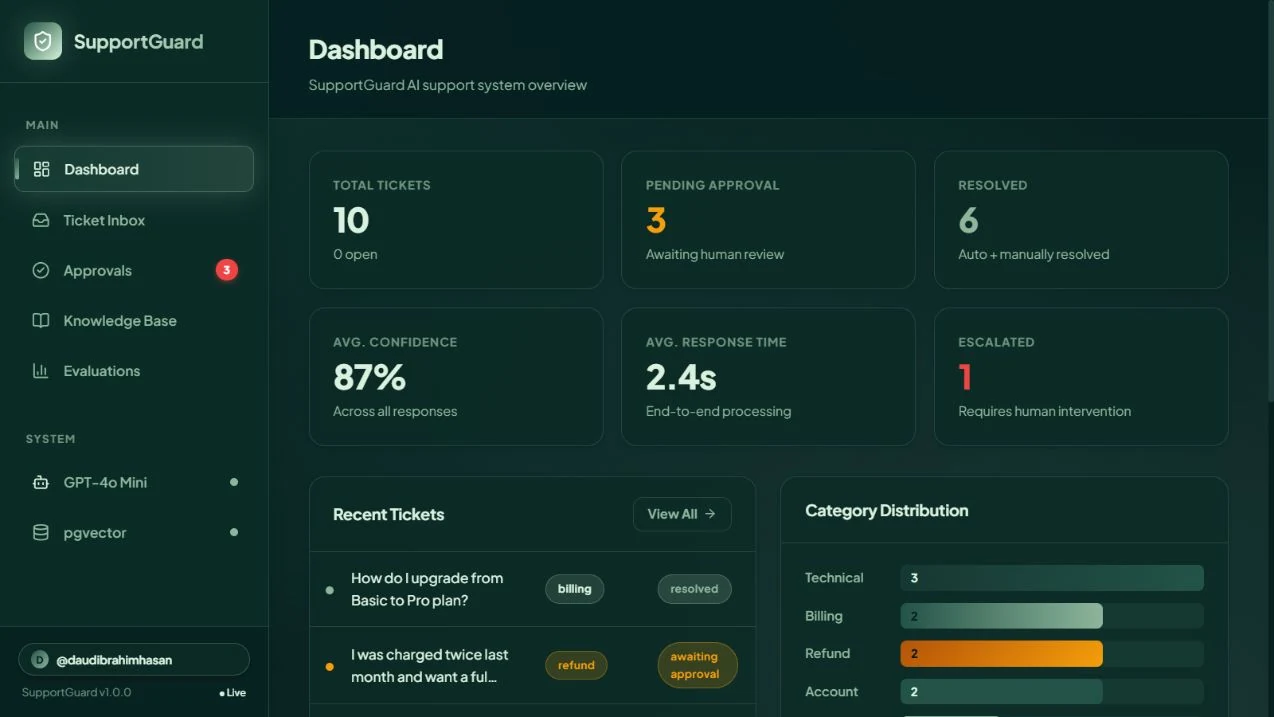
Task: Click the Technical category bar
Action: [x=1052, y=578]
